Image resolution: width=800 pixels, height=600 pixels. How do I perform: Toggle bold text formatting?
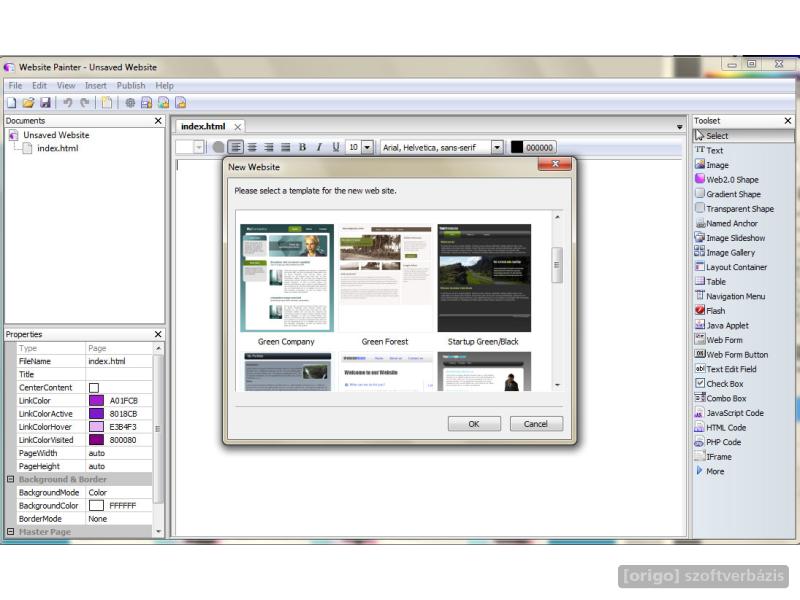click(x=302, y=147)
